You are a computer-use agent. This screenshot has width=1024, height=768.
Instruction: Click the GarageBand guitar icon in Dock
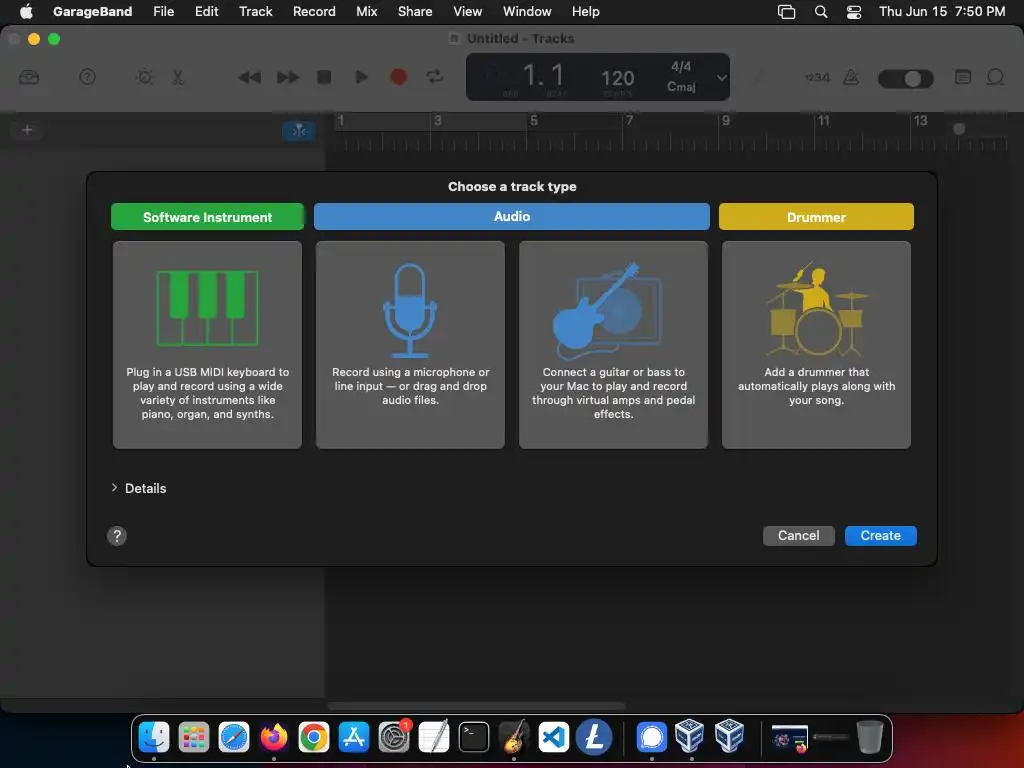pyautogui.click(x=514, y=737)
